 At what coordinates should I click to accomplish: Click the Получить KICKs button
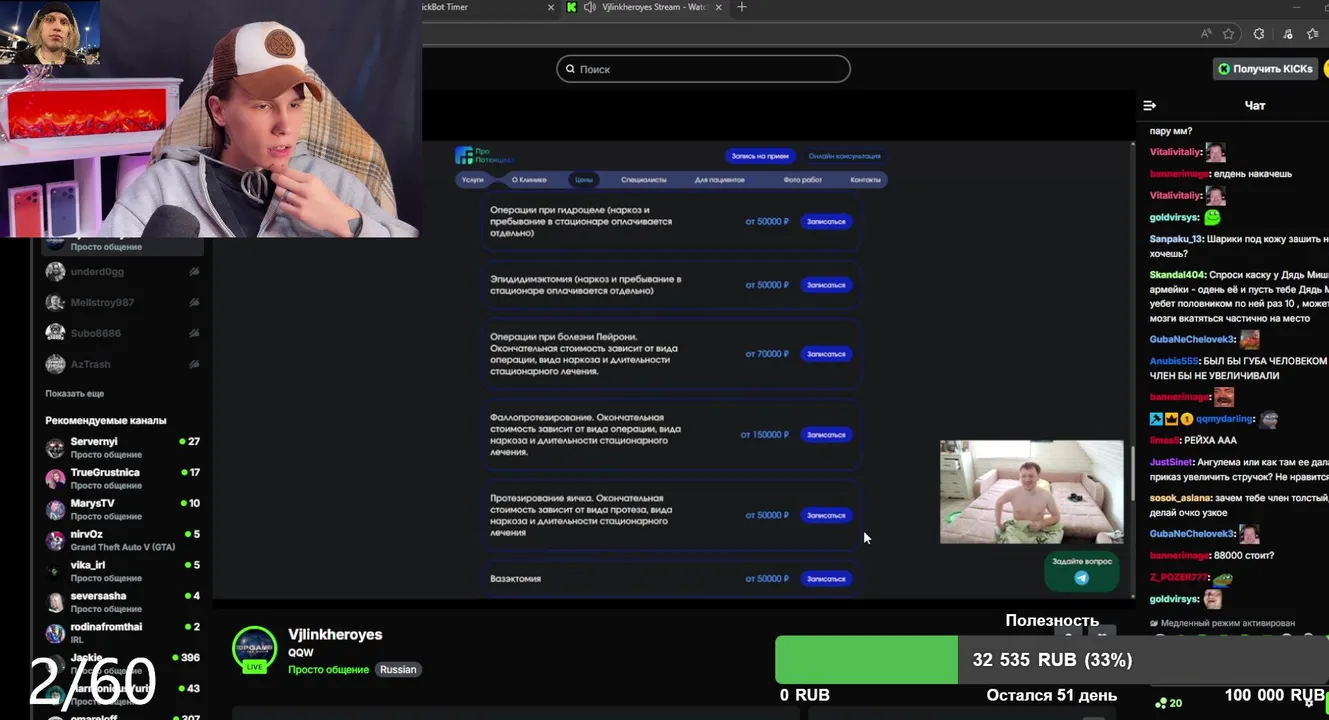1265,69
